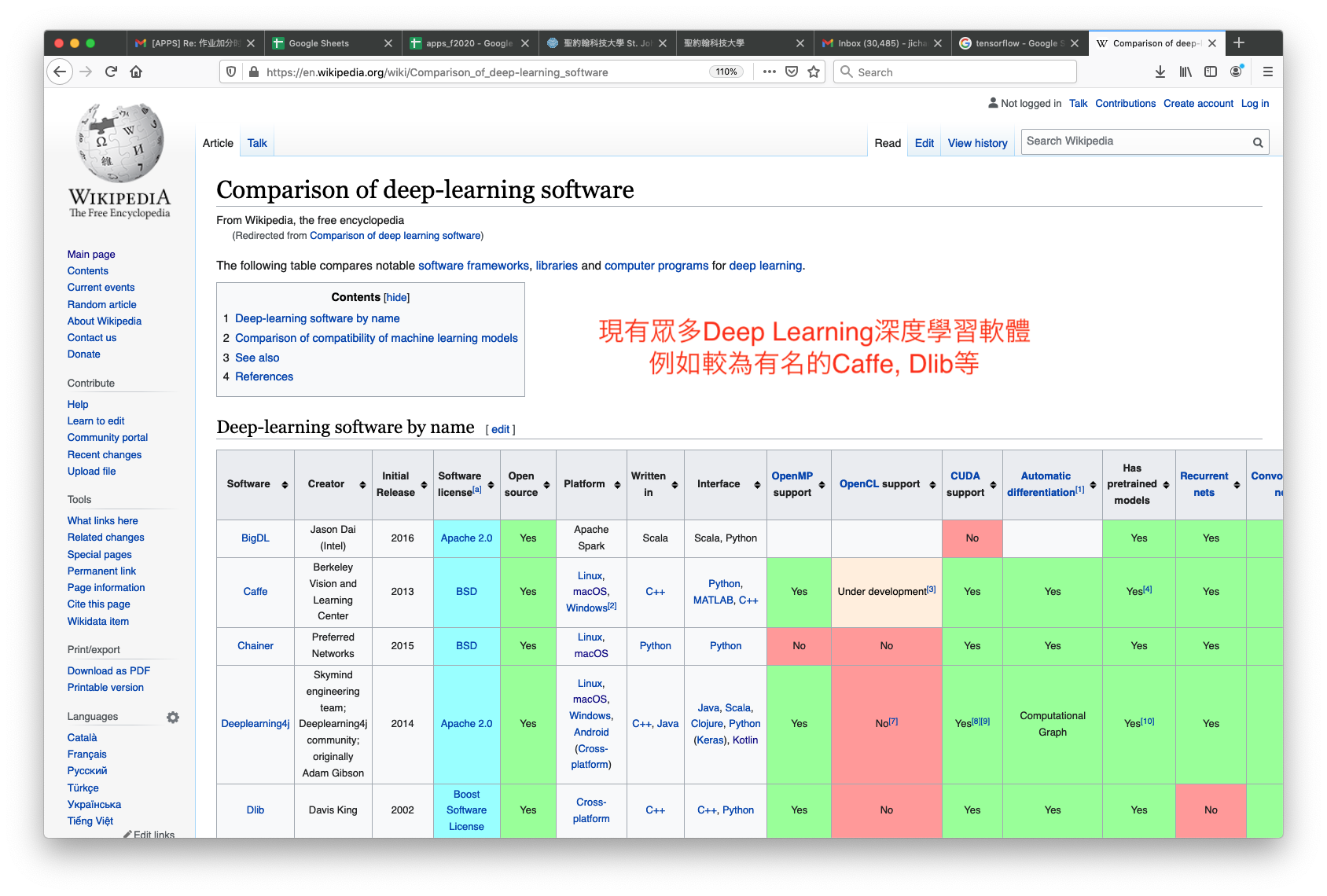Viewport: 1327px width, 896px height.
Task: Click the URL address bar
Action: click(x=486, y=72)
